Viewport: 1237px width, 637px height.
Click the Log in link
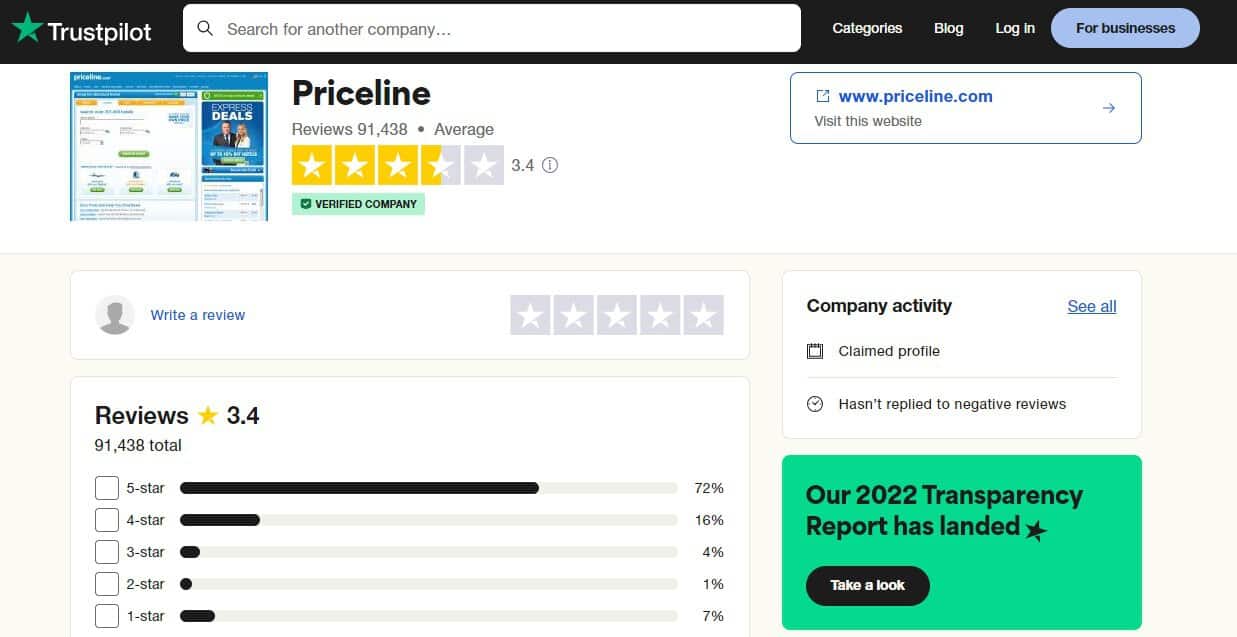pos(1015,28)
